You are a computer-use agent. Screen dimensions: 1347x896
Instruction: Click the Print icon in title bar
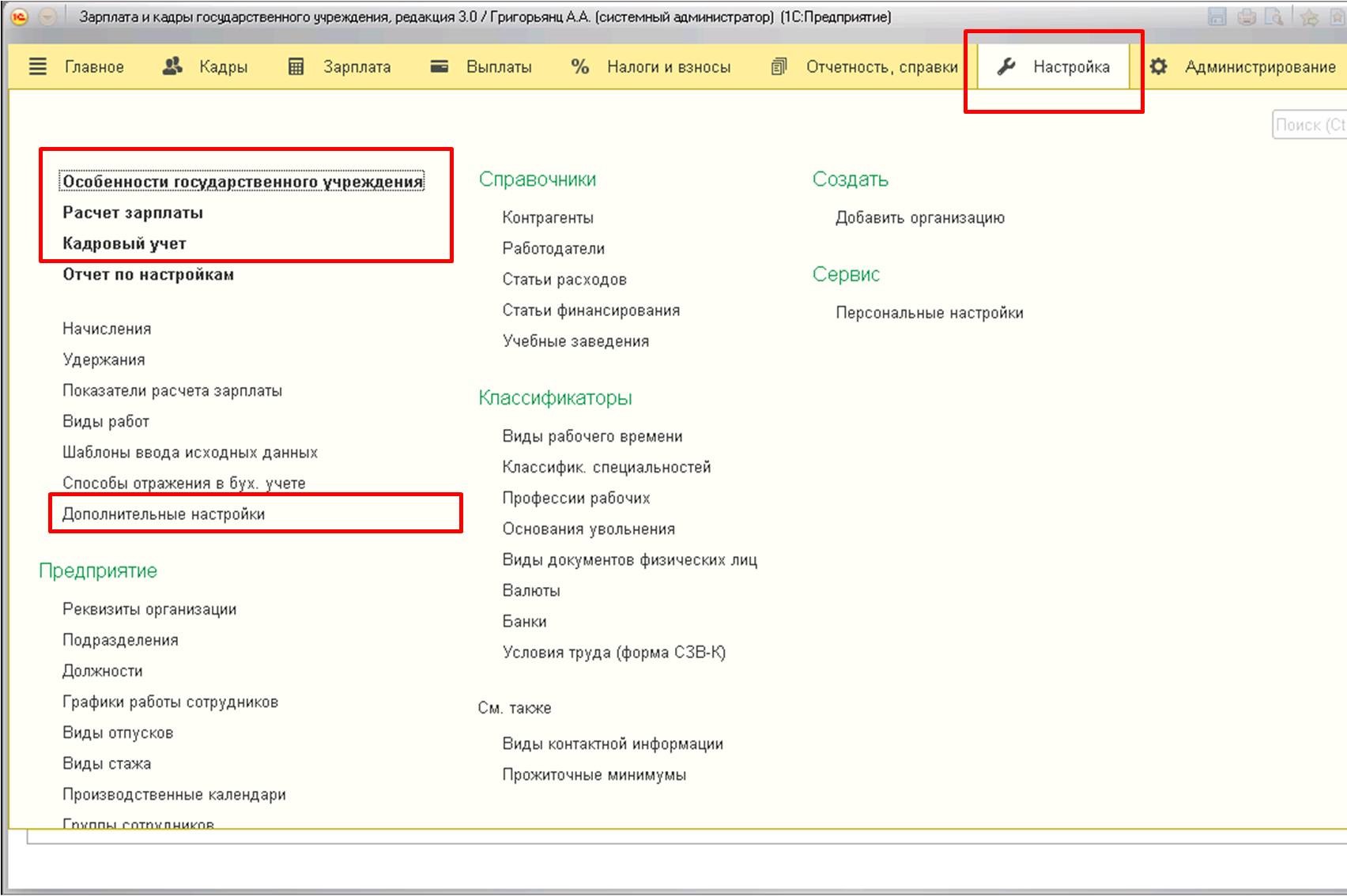(1247, 17)
